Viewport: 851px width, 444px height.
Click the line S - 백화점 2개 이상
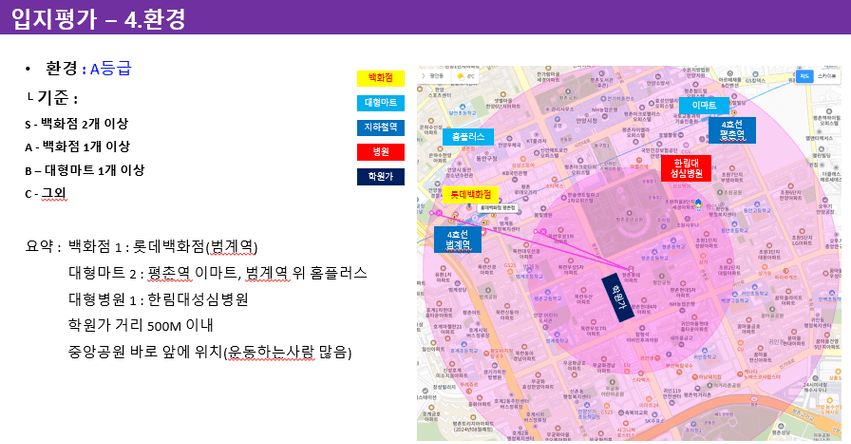pyautogui.click(x=77, y=124)
